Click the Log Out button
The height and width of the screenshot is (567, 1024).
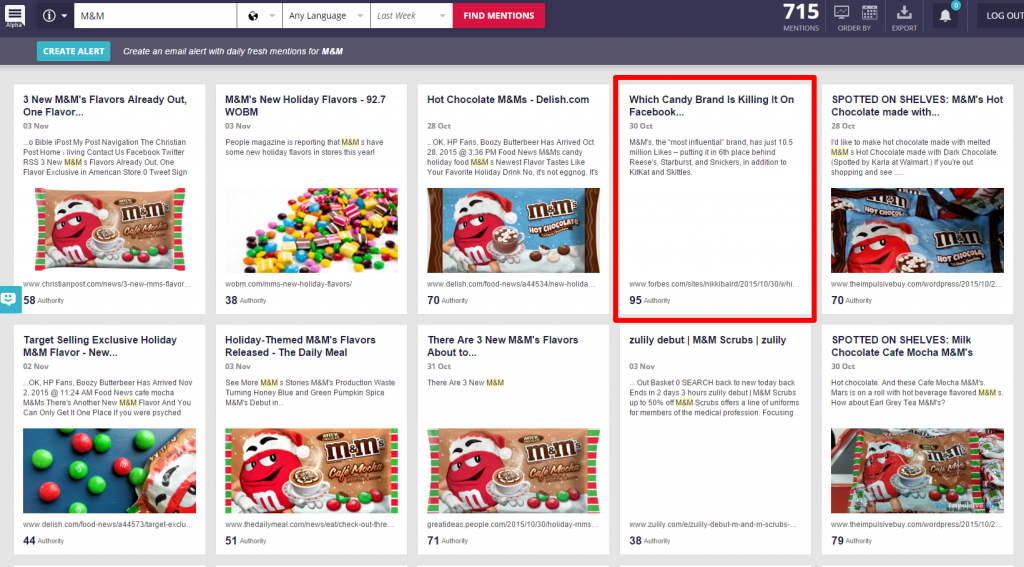pos(1002,16)
